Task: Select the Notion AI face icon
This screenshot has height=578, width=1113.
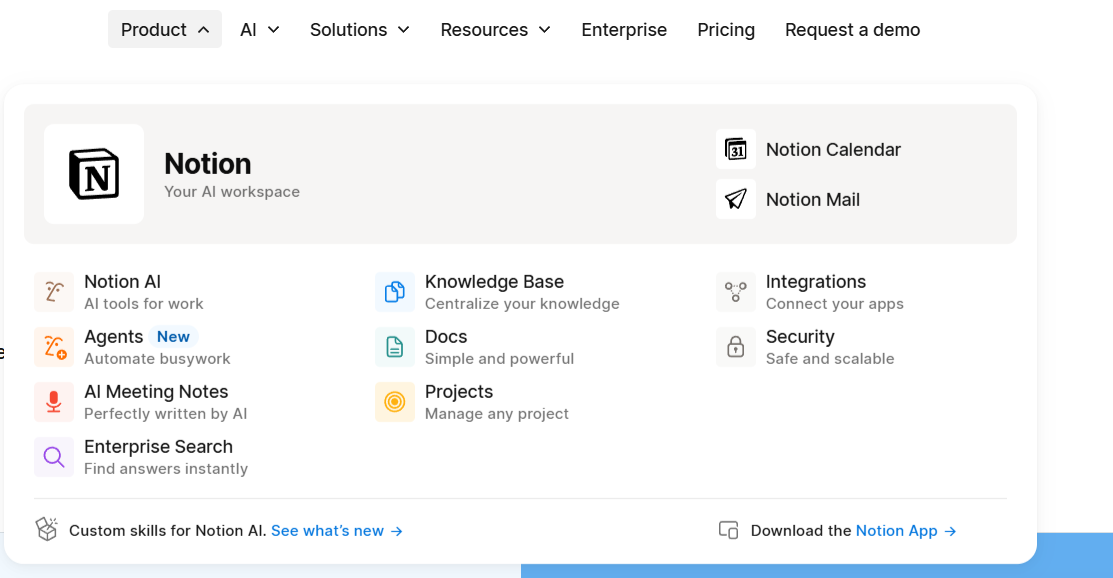Action: point(54,291)
